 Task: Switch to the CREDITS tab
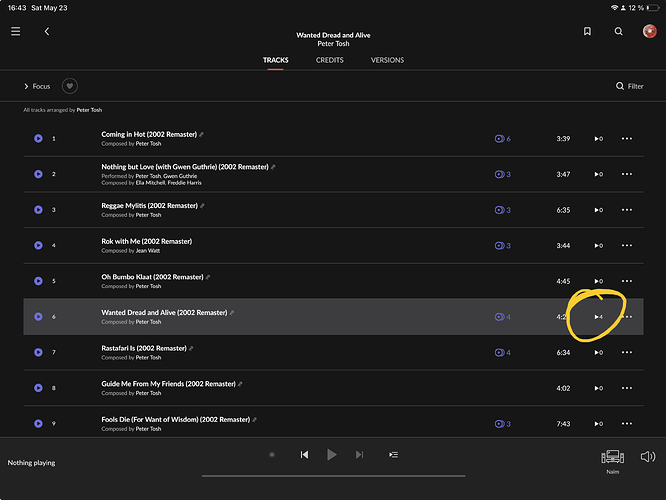(330, 60)
